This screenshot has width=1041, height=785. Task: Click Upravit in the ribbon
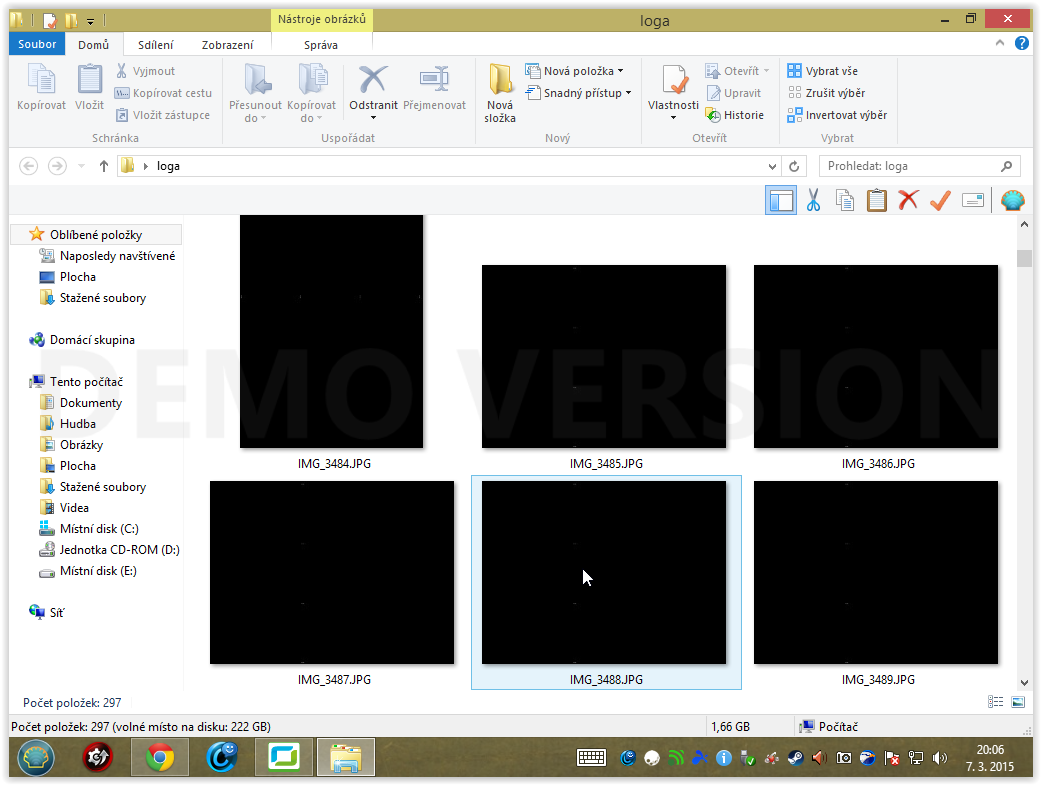point(733,93)
